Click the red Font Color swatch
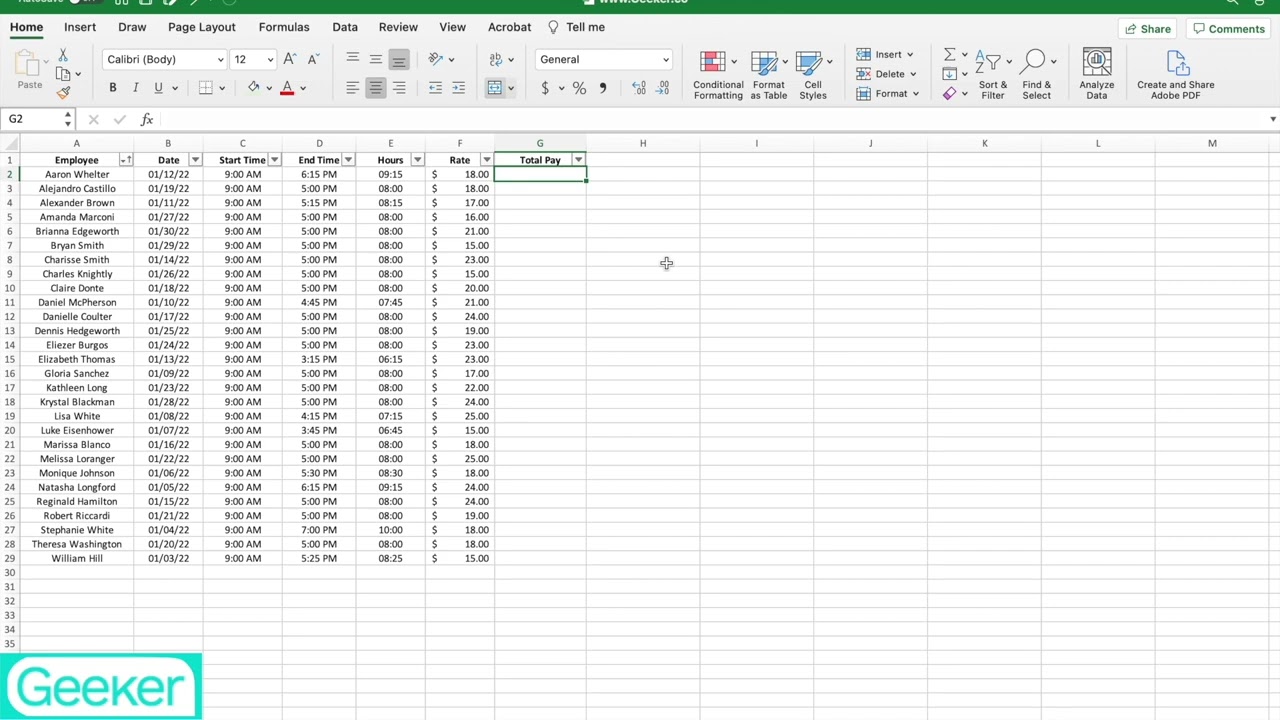Image resolution: width=1280 pixels, height=720 pixels. (x=287, y=88)
